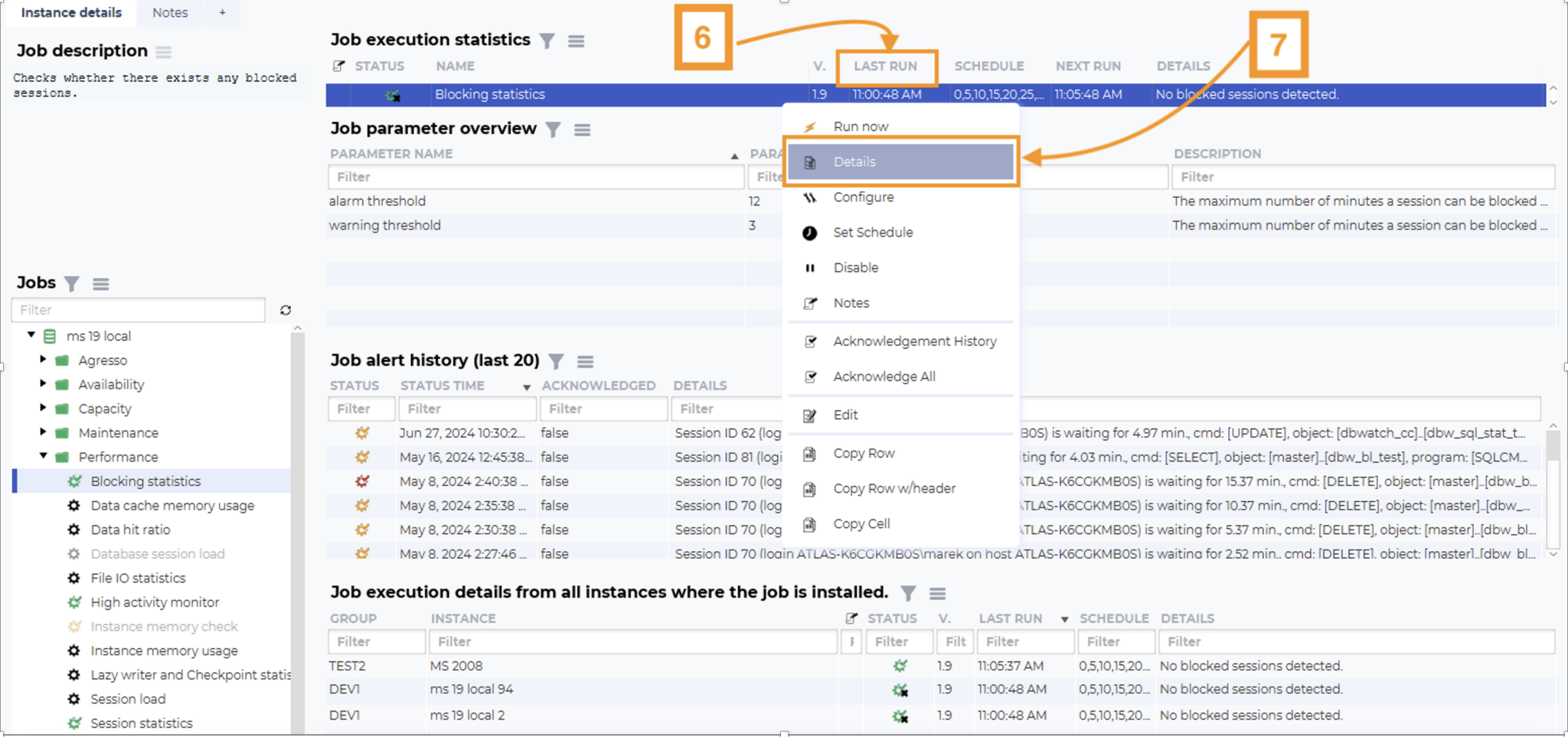Click Acknowledge All in the context menu

coord(884,376)
